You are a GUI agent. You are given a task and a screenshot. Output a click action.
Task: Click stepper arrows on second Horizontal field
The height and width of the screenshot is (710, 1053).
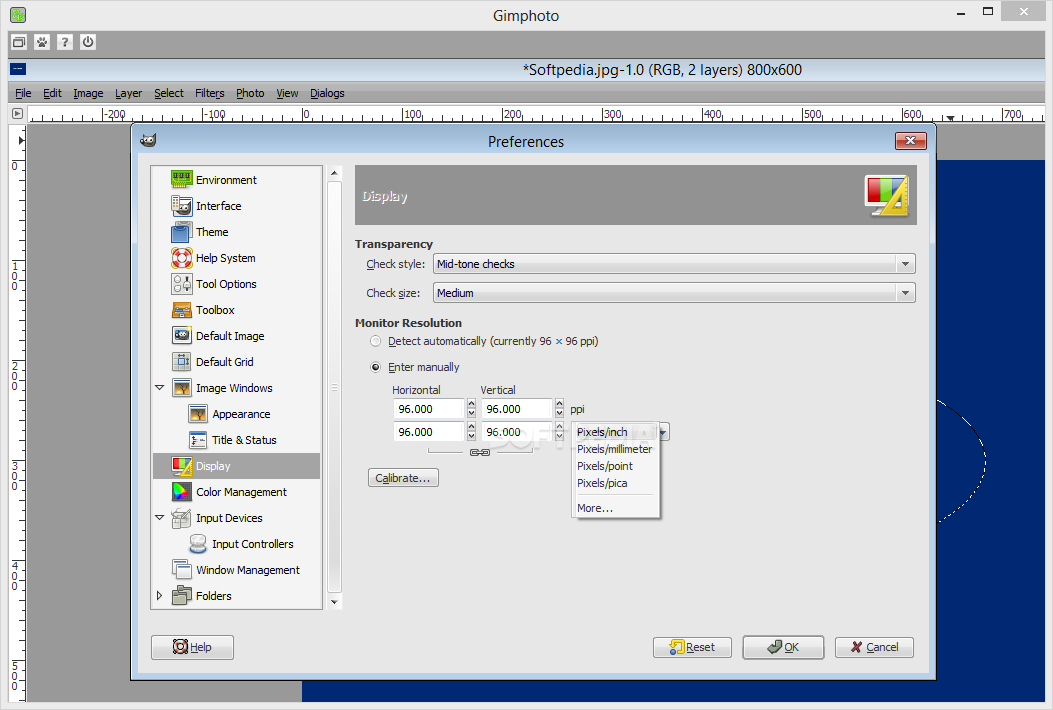point(471,431)
